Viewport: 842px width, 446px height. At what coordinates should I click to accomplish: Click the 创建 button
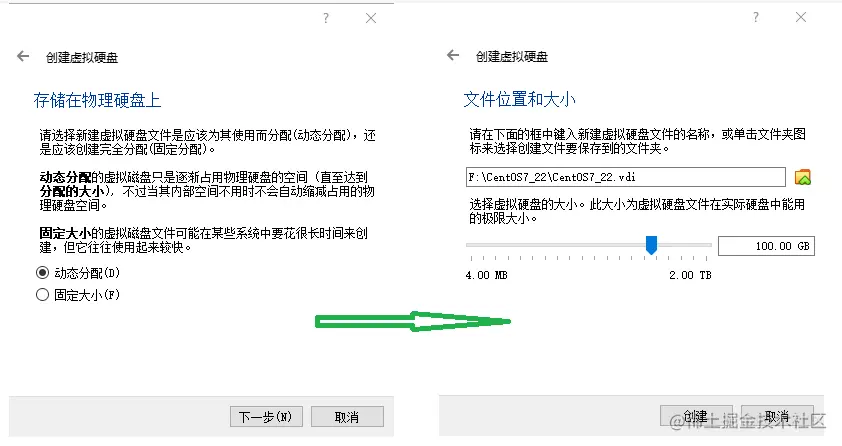tap(696, 415)
